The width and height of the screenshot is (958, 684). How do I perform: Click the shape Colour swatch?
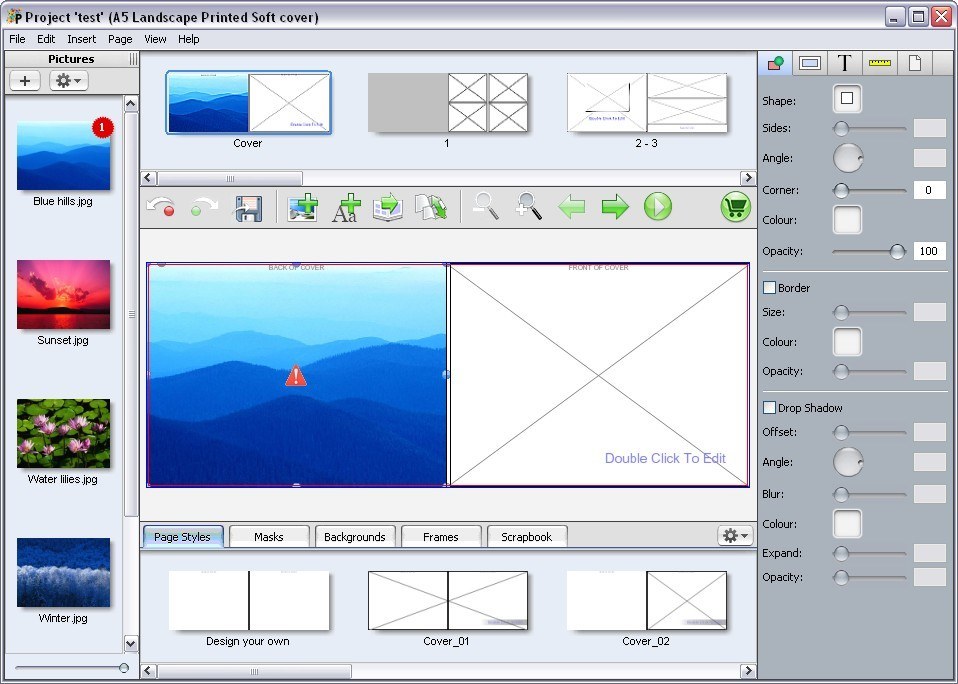point(847,220)
